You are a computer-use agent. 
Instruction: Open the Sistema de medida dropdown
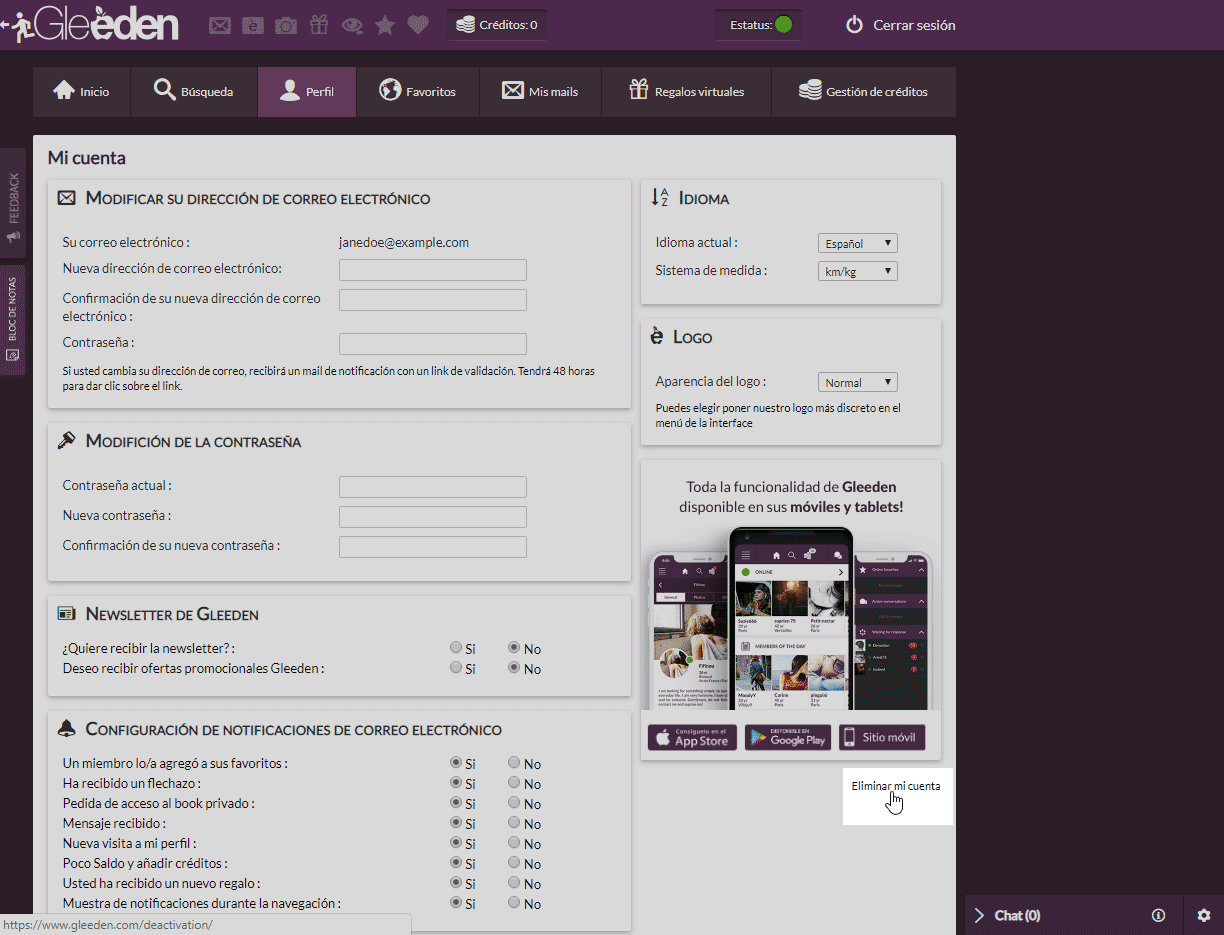pos(857,271)
